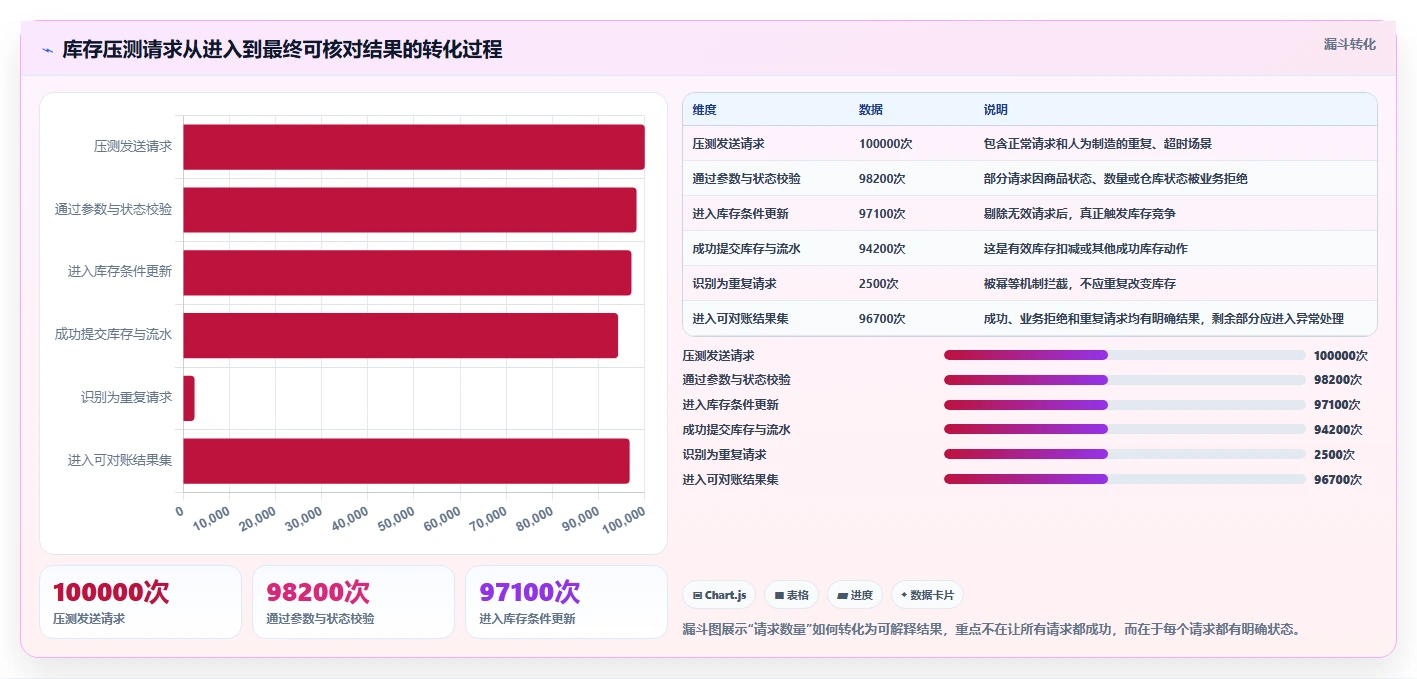This screenshot has width=1417, height=679.
Task: Click the 漏斗转化 label in header
Action: 1349,44
